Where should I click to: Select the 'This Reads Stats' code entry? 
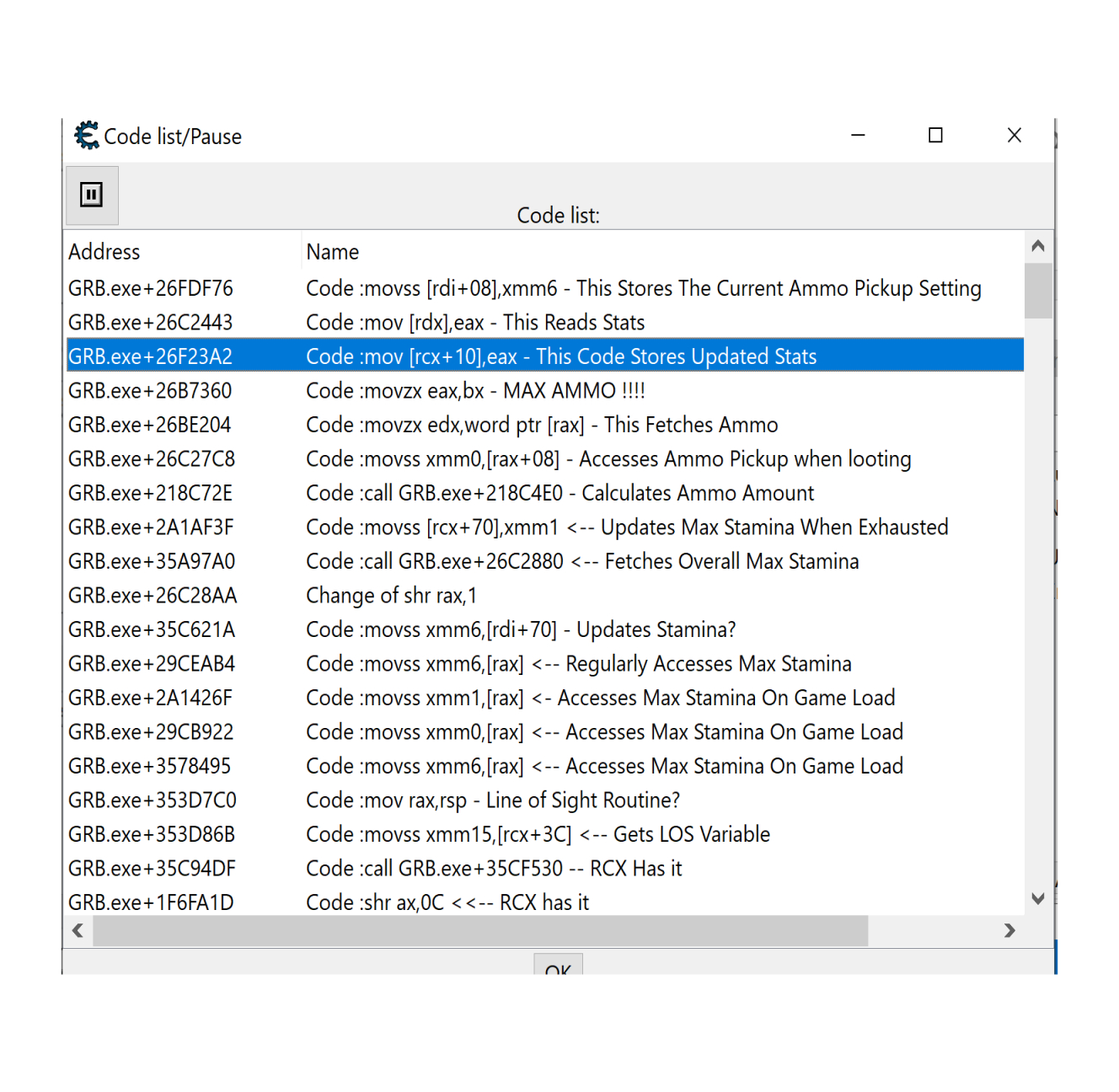click(x=475, y=323)
